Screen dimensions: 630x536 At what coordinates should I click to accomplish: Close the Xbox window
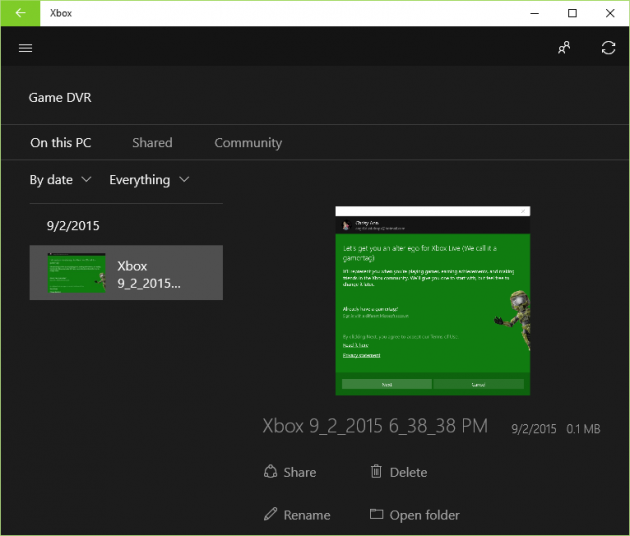click(x=610, y=13)
